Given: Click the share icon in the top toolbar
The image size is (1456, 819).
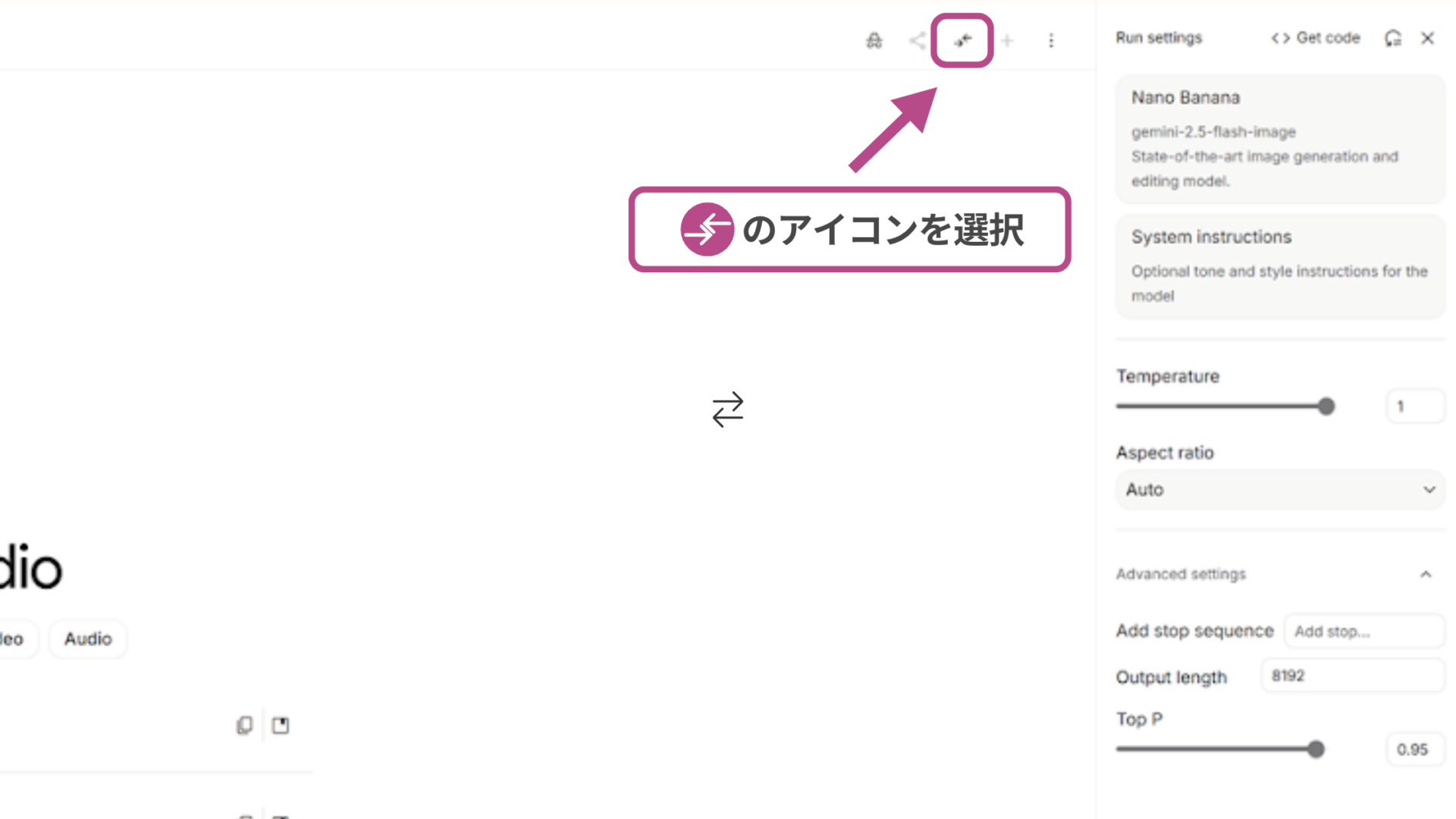Looking at the screenshot, I should [917, 41].
